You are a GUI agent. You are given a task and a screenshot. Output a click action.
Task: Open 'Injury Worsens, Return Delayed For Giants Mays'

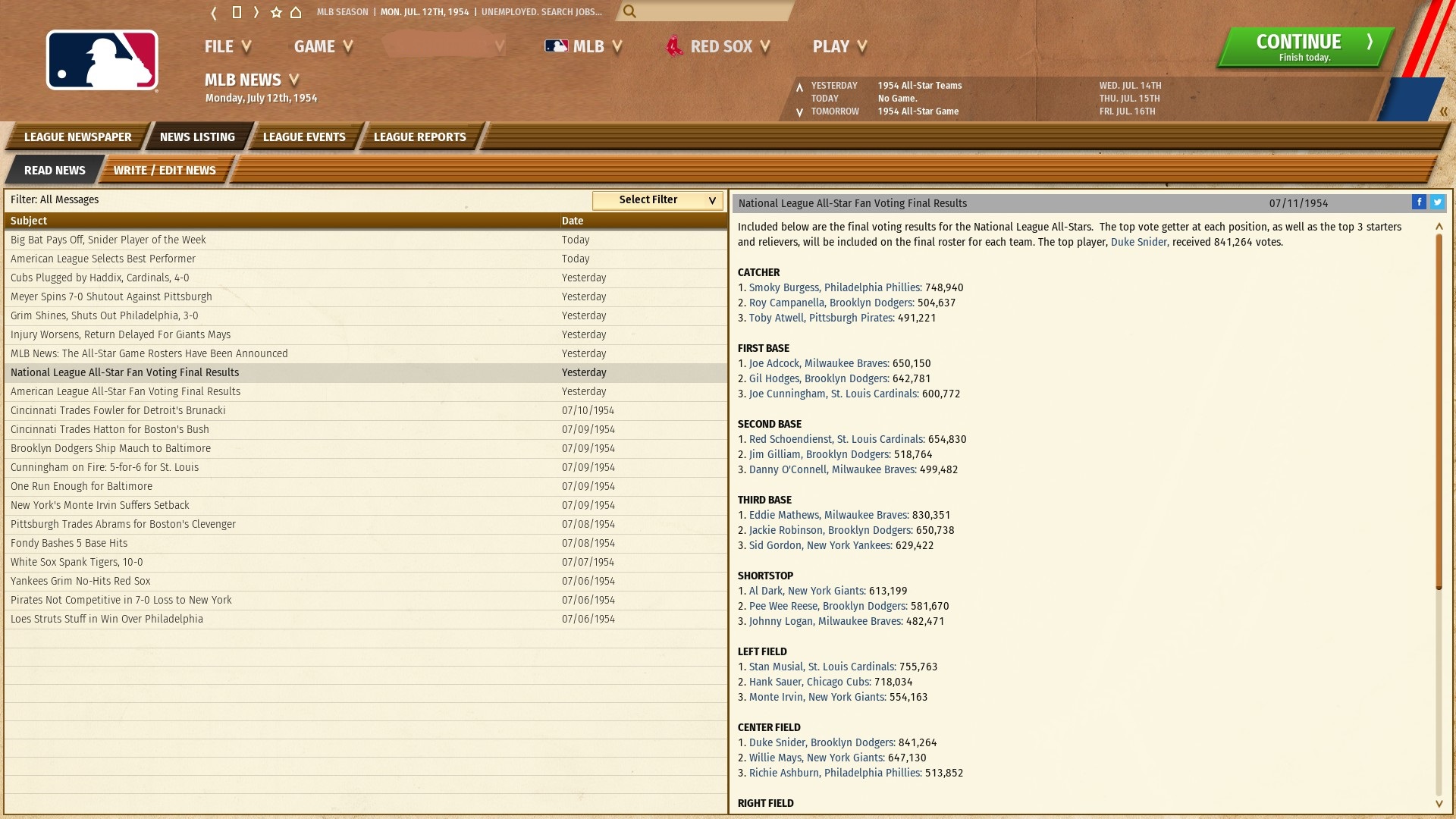click(366, 334)
